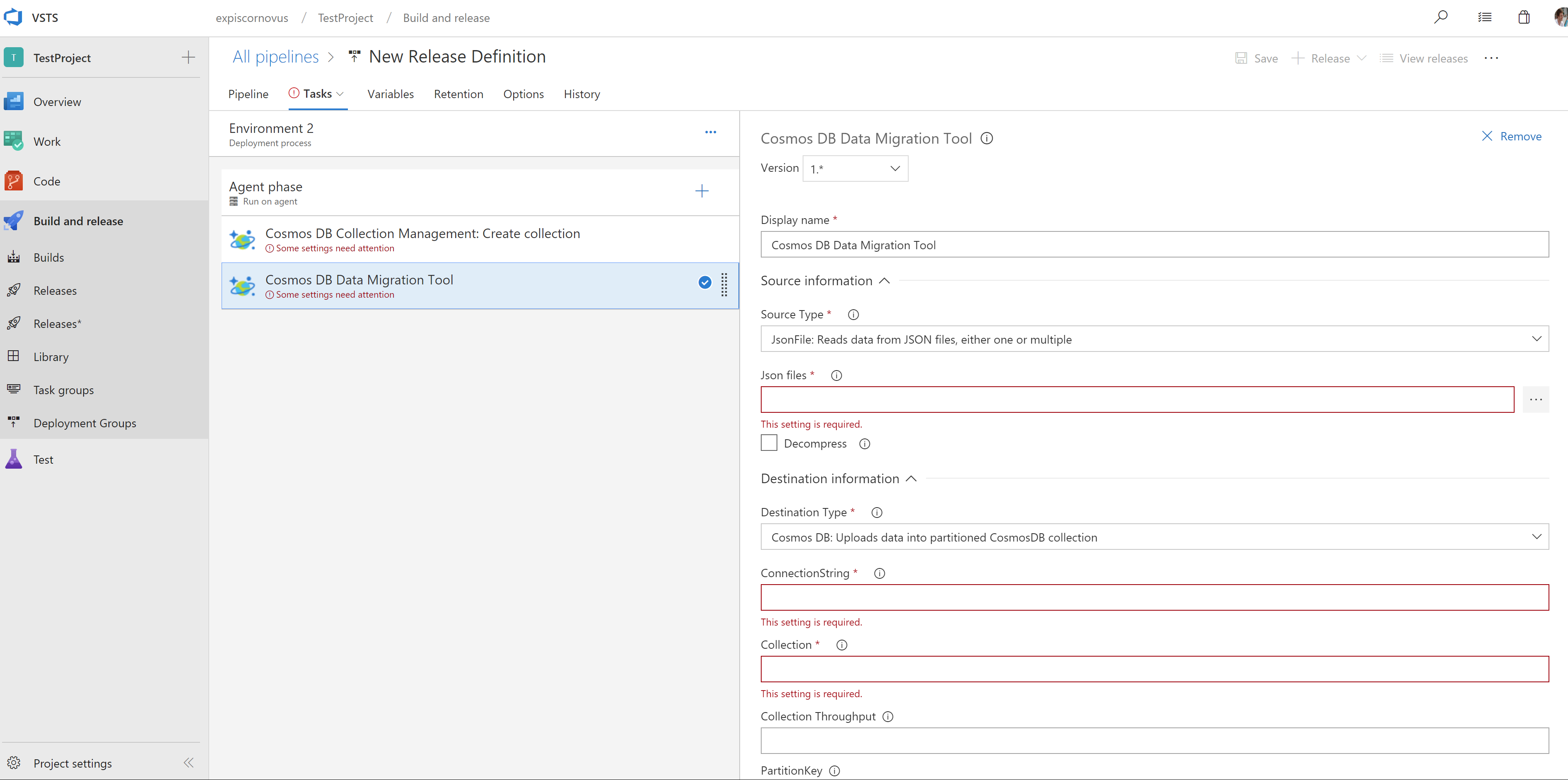Click the drag handle on Data Migration Tool task
The height and width of the screenshot is (780, 1568).
[724, 285]
